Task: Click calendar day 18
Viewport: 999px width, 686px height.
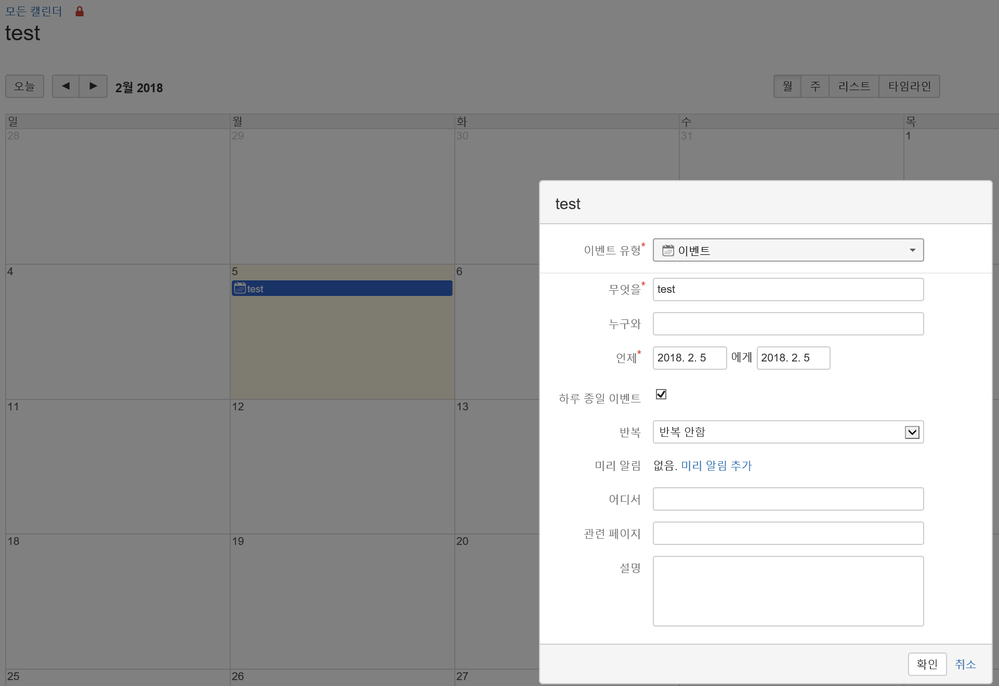Action: click(x=118, y=601)
